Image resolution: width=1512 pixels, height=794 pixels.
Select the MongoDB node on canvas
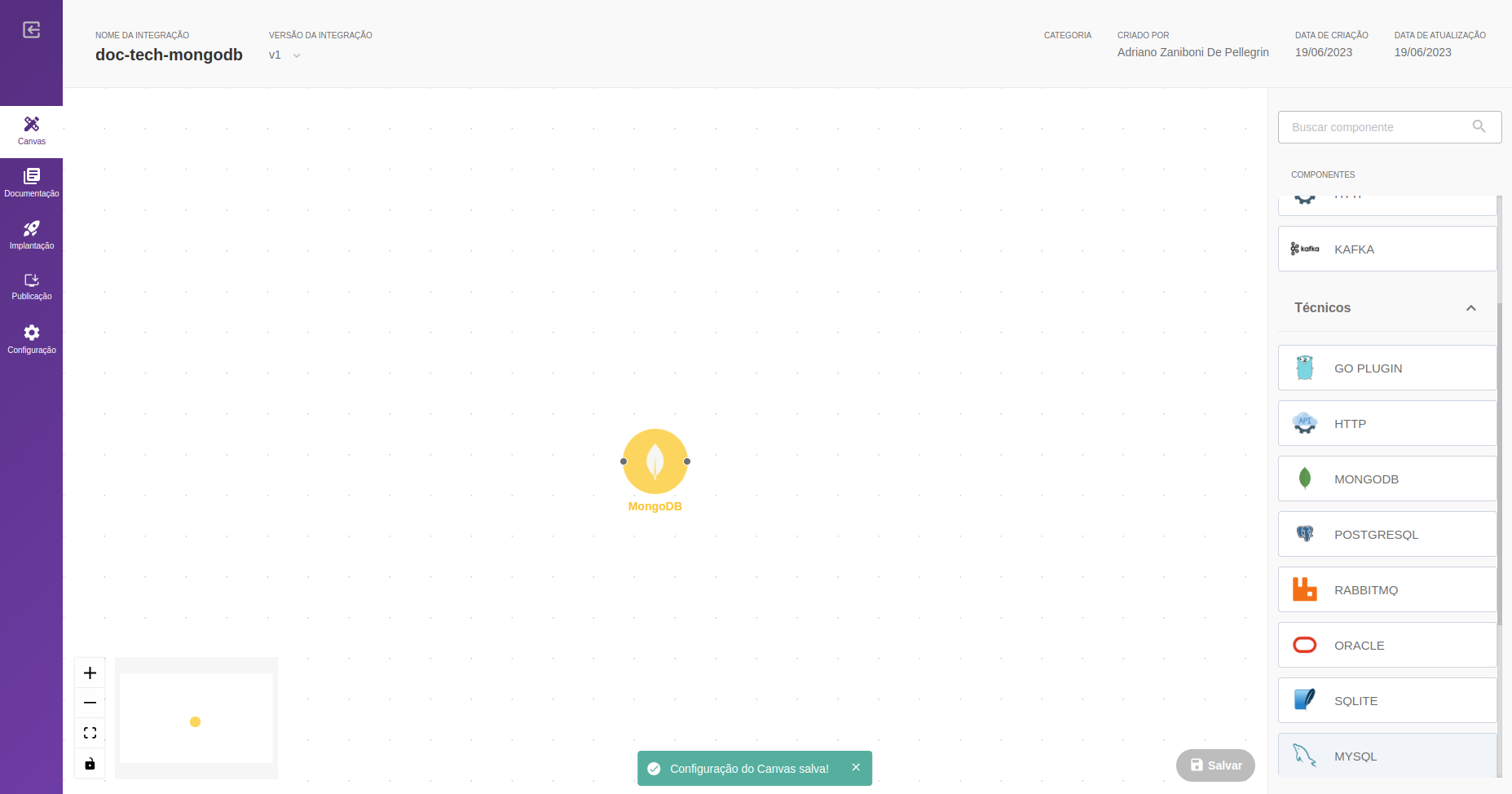(x=655, y=461)
